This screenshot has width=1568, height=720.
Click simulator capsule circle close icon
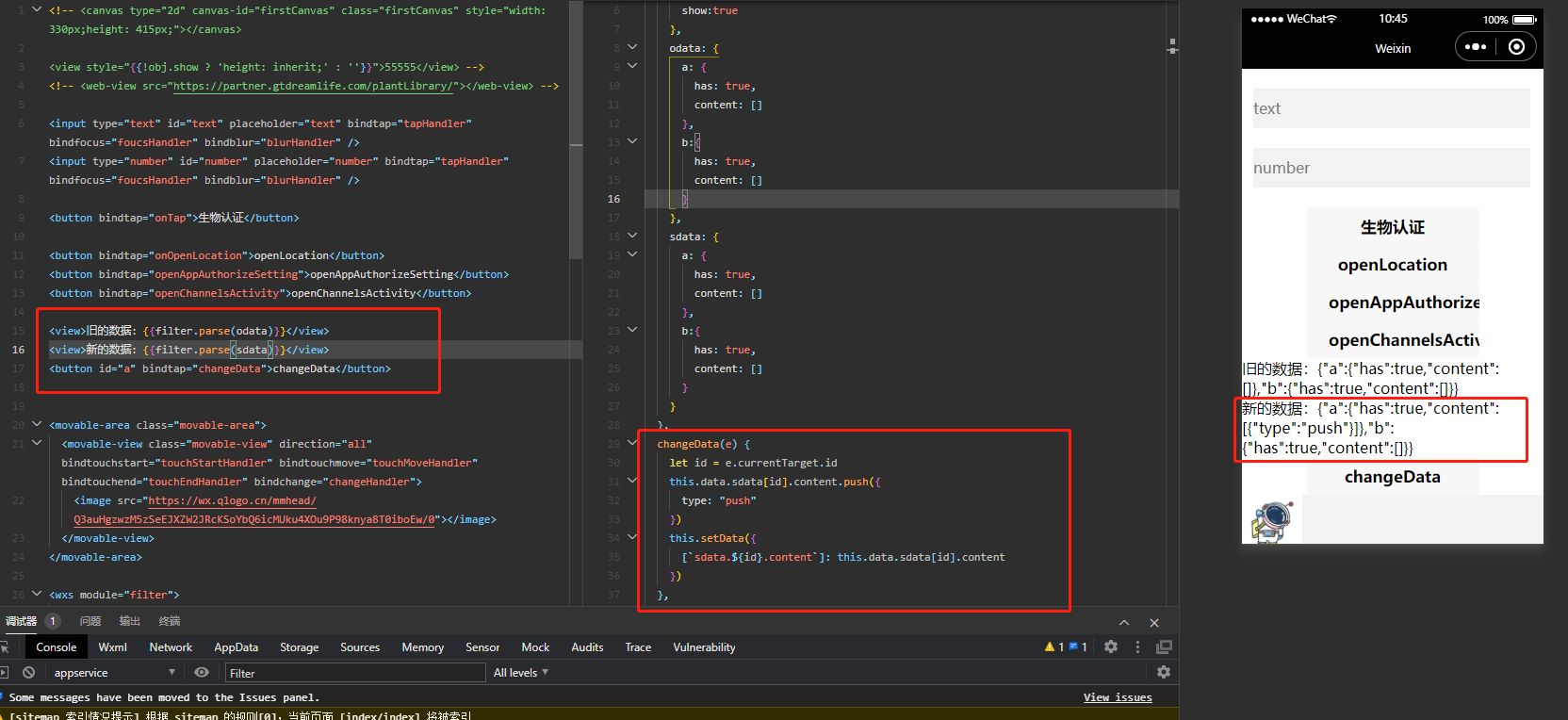click(x=1516, y=46)
